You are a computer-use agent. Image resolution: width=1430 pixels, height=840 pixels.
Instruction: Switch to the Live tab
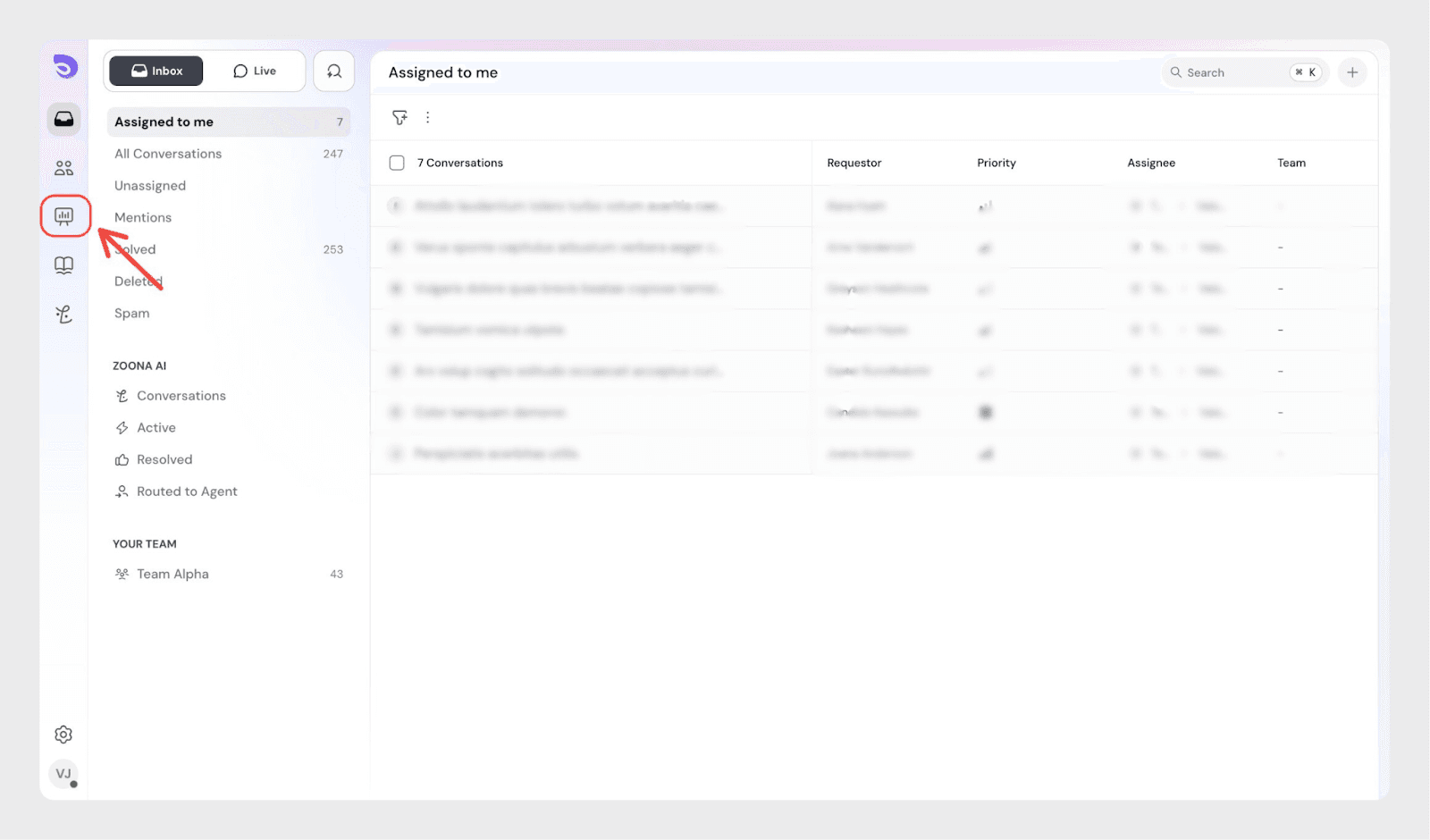click(255, 71)
